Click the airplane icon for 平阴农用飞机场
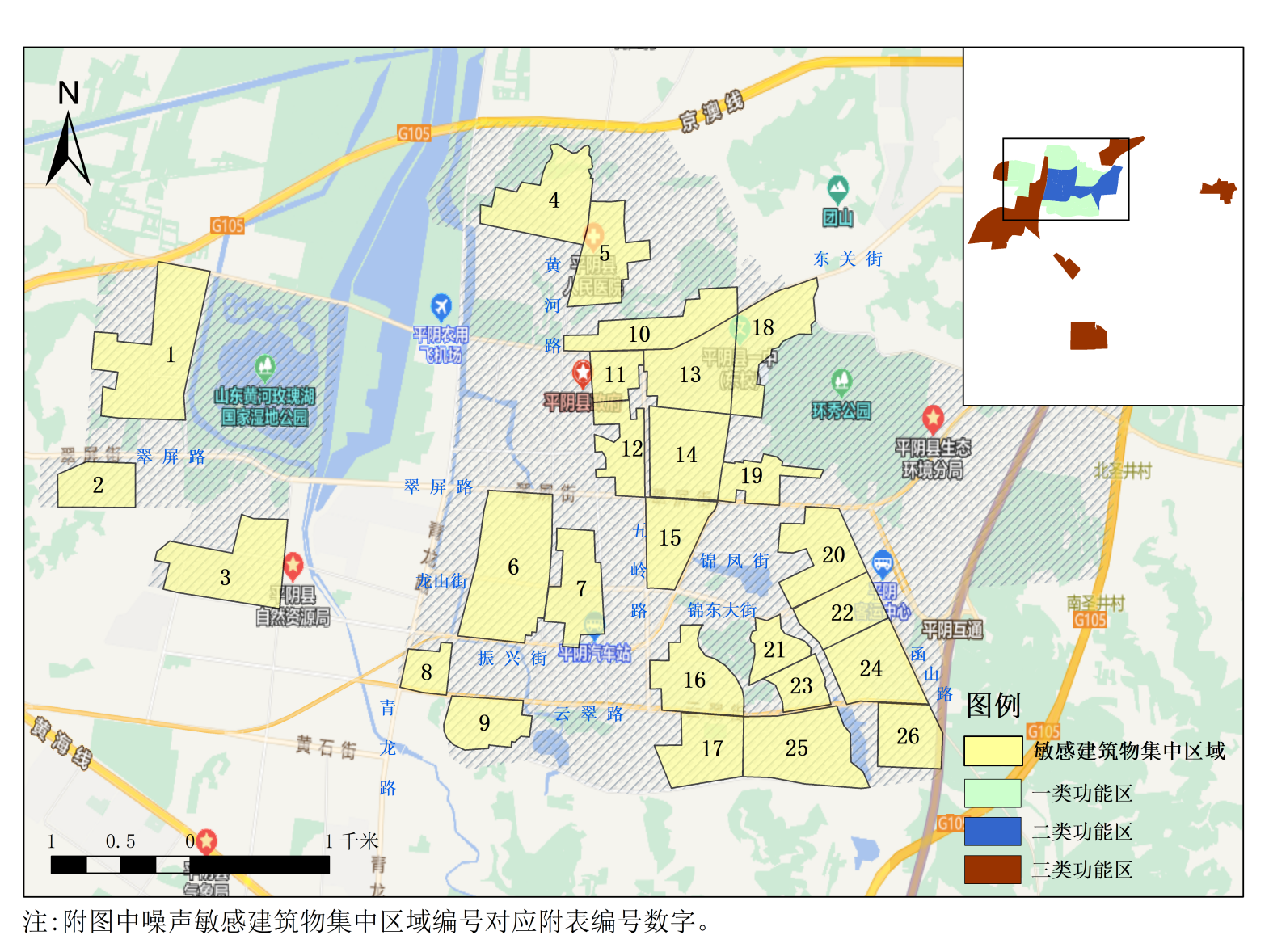 point(441,307)
